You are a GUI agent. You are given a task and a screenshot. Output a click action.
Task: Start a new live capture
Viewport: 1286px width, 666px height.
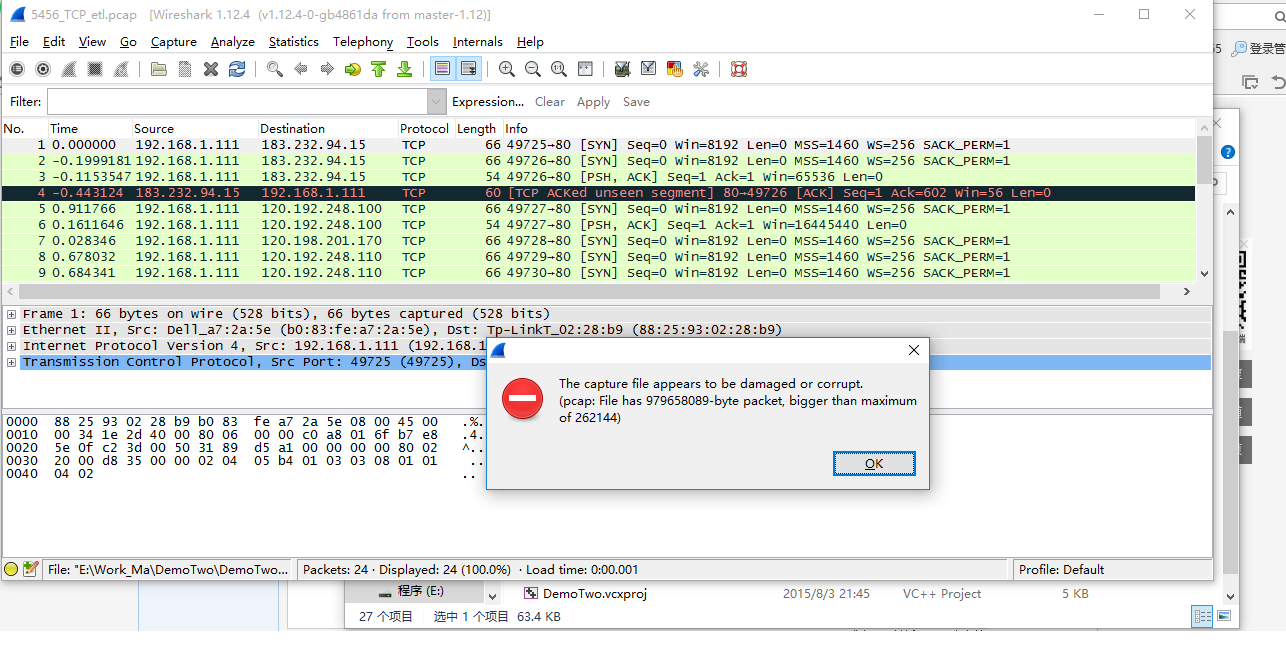pyautogui.click(x=69, y=69)
